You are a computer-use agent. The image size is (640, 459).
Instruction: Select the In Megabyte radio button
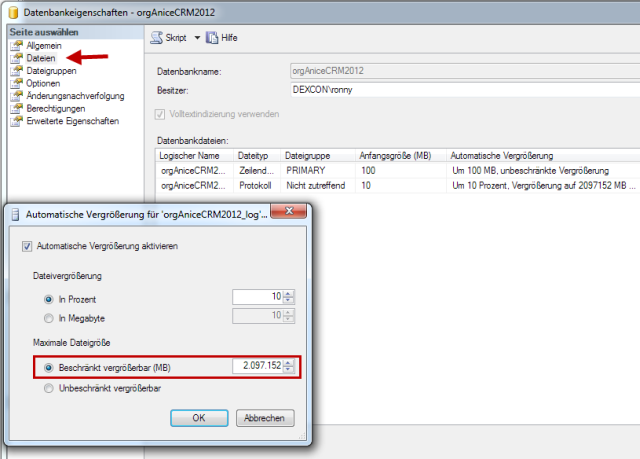pos(49,318)
